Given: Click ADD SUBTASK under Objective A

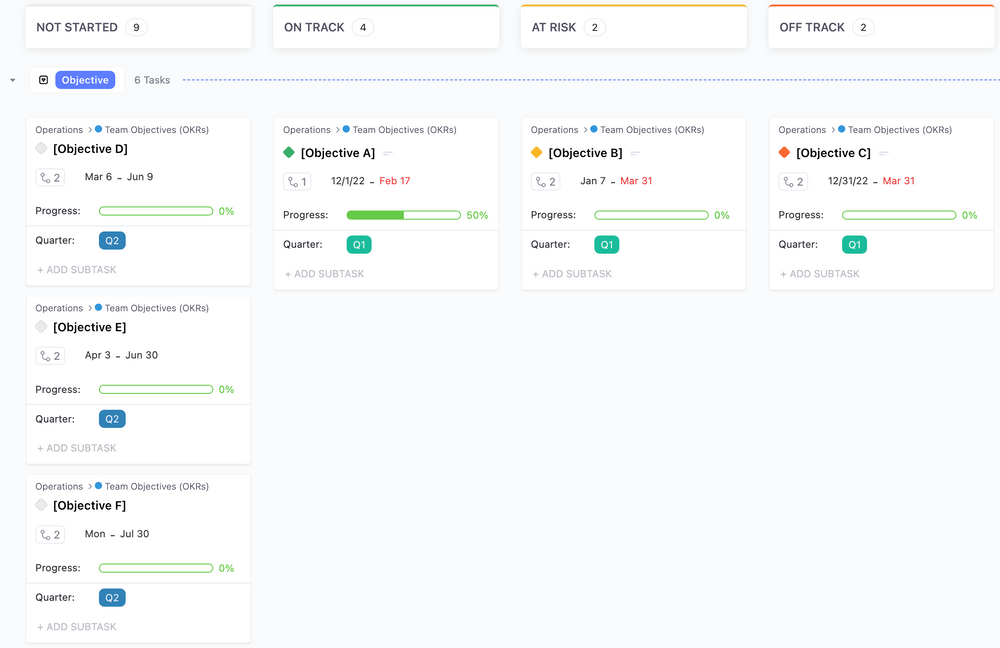Looking at the screenshot, I should (324, 274).
